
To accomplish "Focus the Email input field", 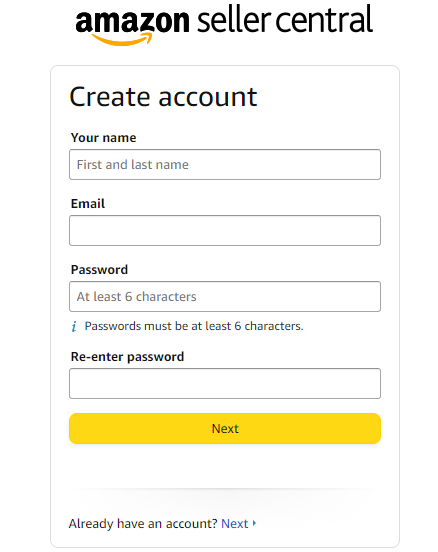I will (225, 230).
